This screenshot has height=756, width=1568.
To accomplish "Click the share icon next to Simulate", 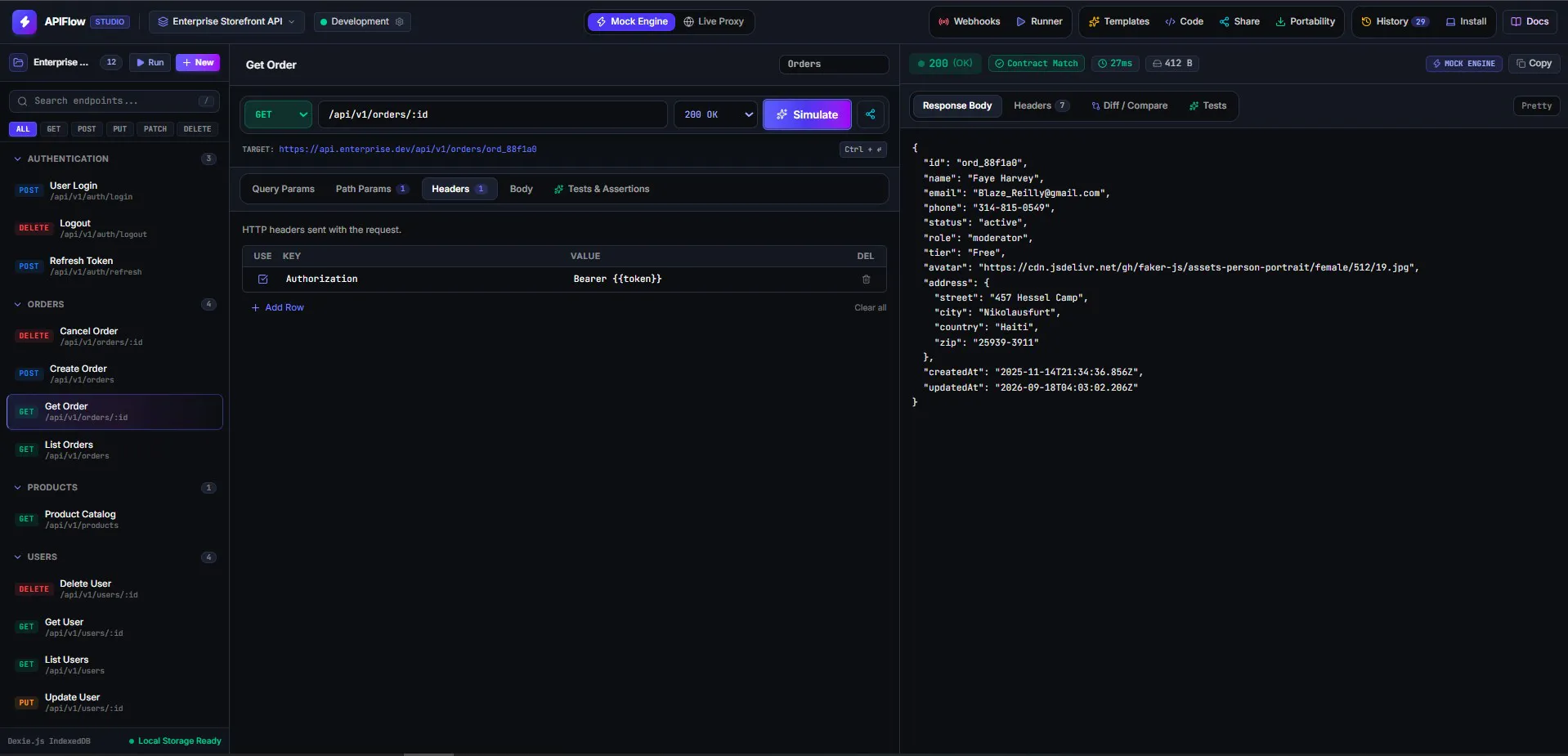I will [x=871, y=114].
